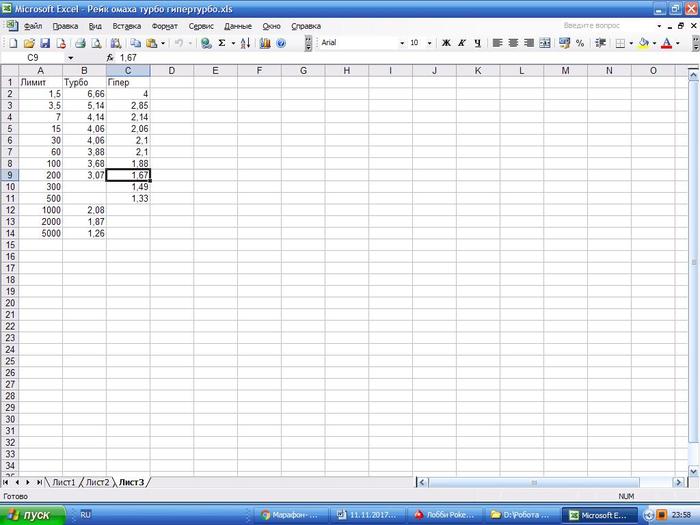Screen dimensions: 700x525
Task: Print the sheet via the printer icon
Action: click(x=80, y=43)
